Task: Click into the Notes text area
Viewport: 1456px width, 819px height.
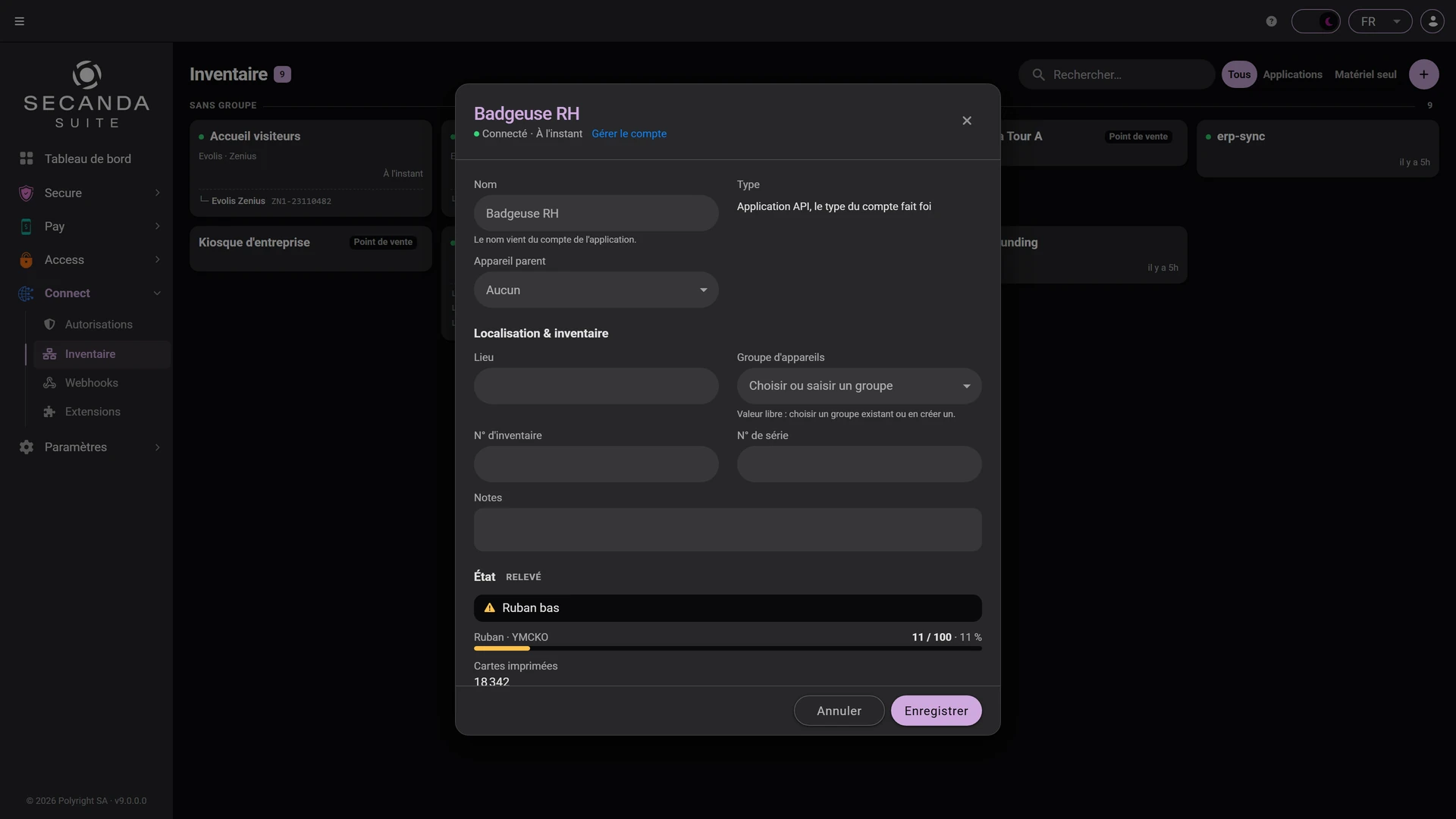Action: tap(728, 529)
